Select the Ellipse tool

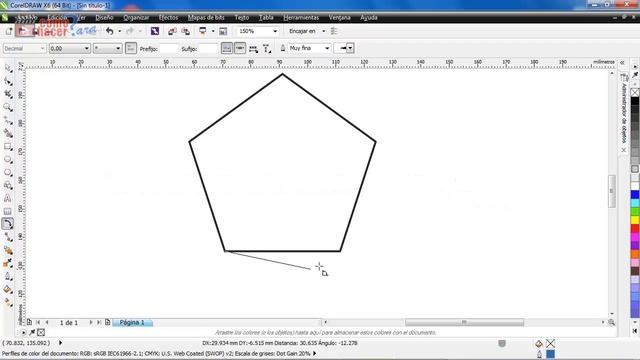click(x=8, y=160)
